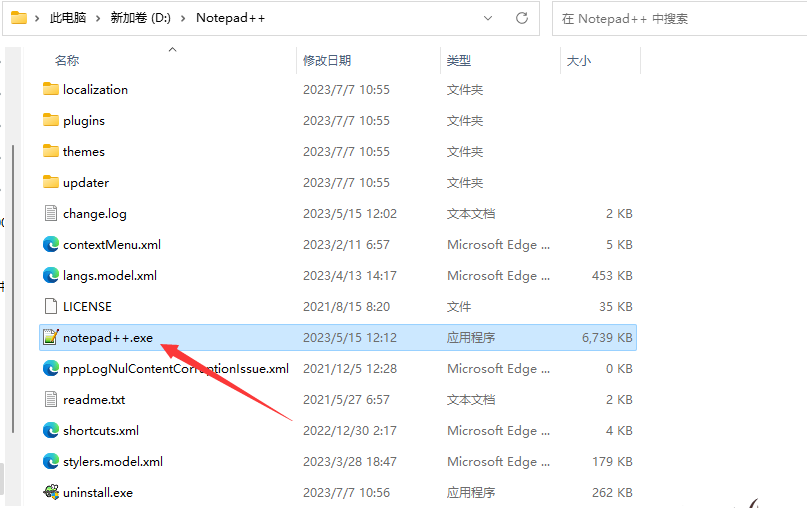This screenshot has width=807, height=508.
Task: Click the notepad++.exe application icon
Action: (51, 338)
